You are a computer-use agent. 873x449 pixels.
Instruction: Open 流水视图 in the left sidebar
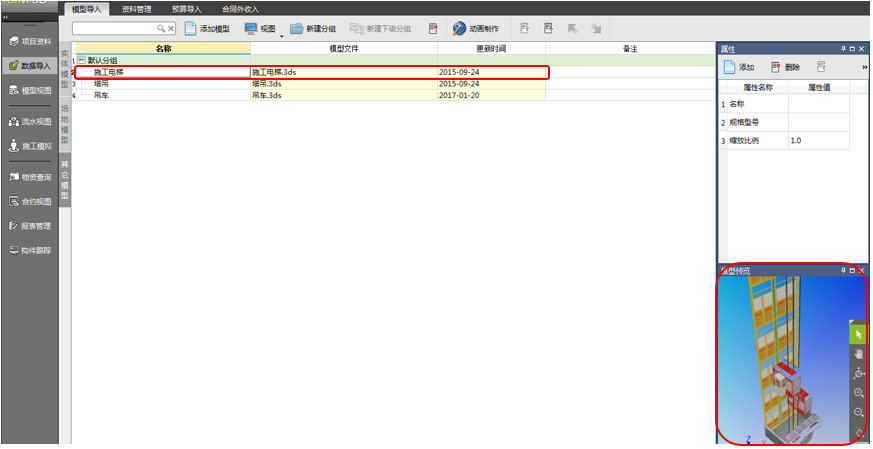[x=30, y=121]
